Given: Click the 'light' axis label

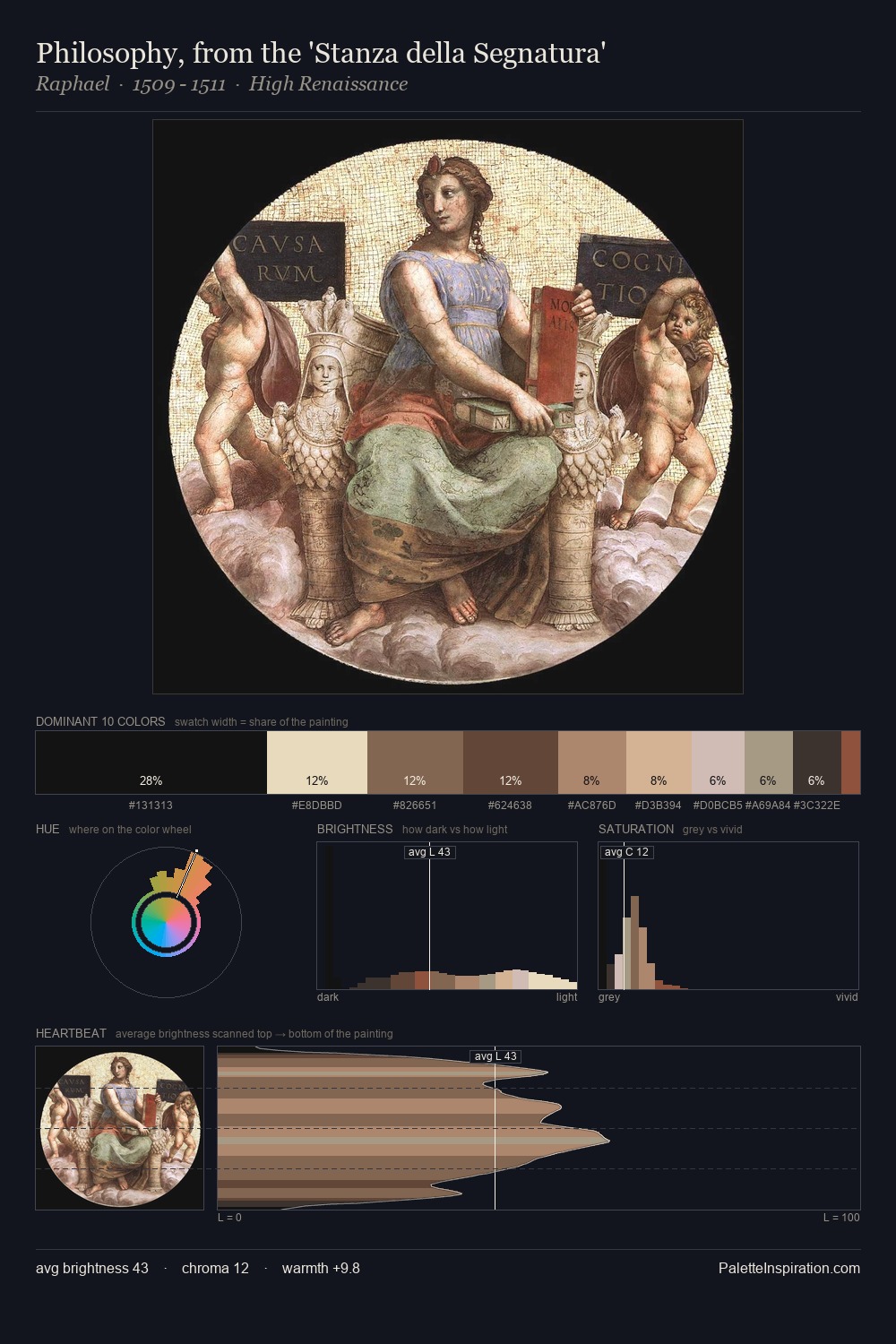Looking at the screenshot, I should coord(567,997).
